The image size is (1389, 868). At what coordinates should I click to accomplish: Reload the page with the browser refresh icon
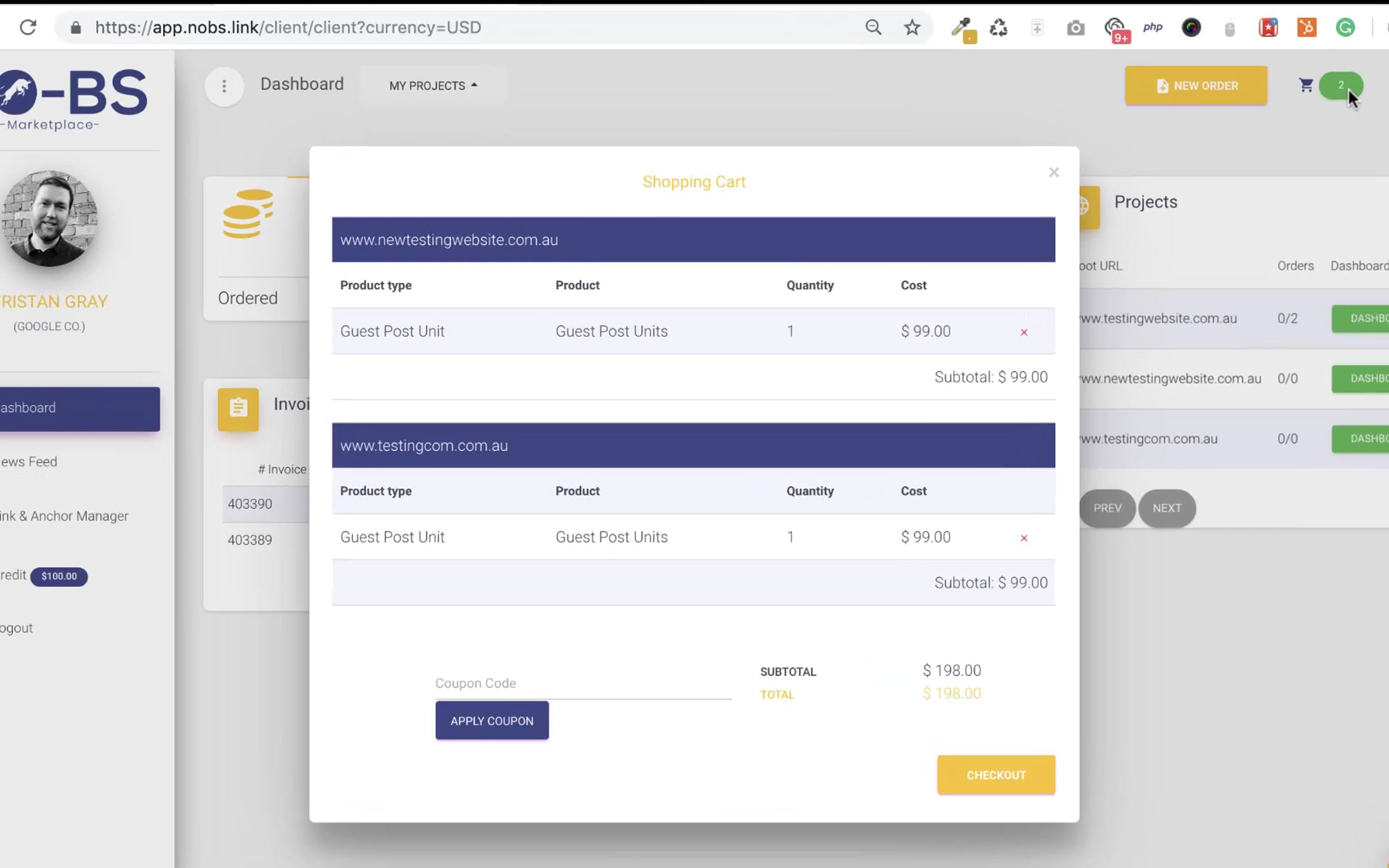(x=28, y=27)
